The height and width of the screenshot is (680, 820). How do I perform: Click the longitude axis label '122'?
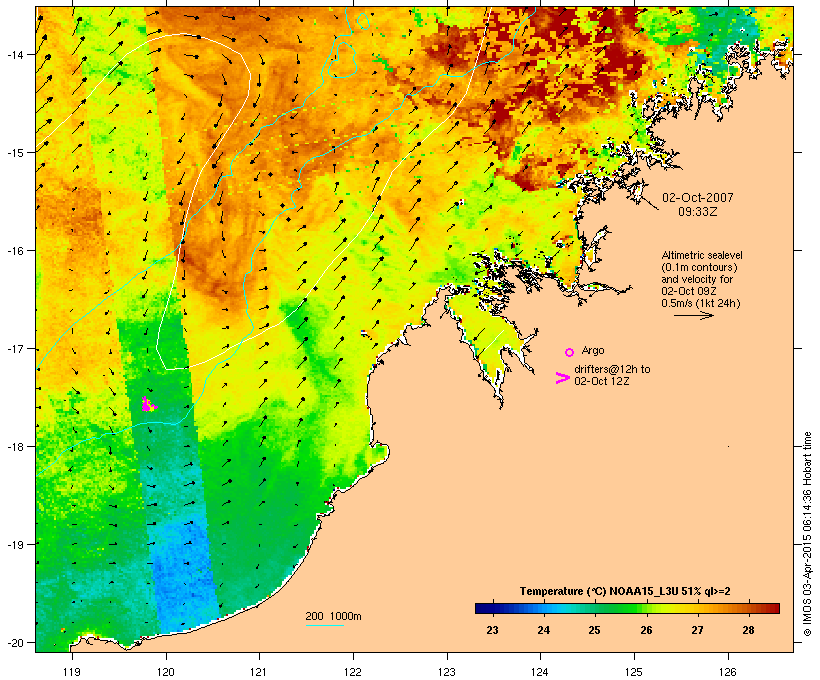pyautogui.click(x=353, y=672)
